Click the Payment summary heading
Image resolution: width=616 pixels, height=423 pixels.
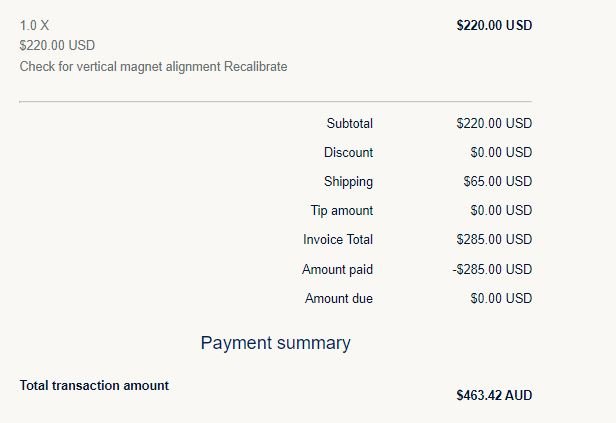tap(275, 343)
